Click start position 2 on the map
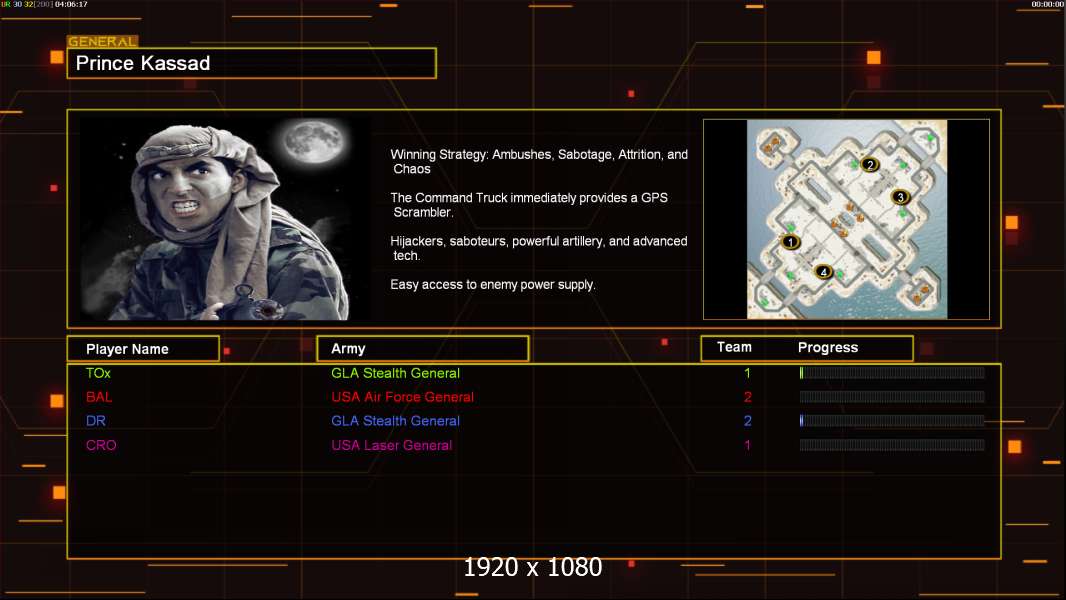1066x600 pixels. (x=870, y=164)
